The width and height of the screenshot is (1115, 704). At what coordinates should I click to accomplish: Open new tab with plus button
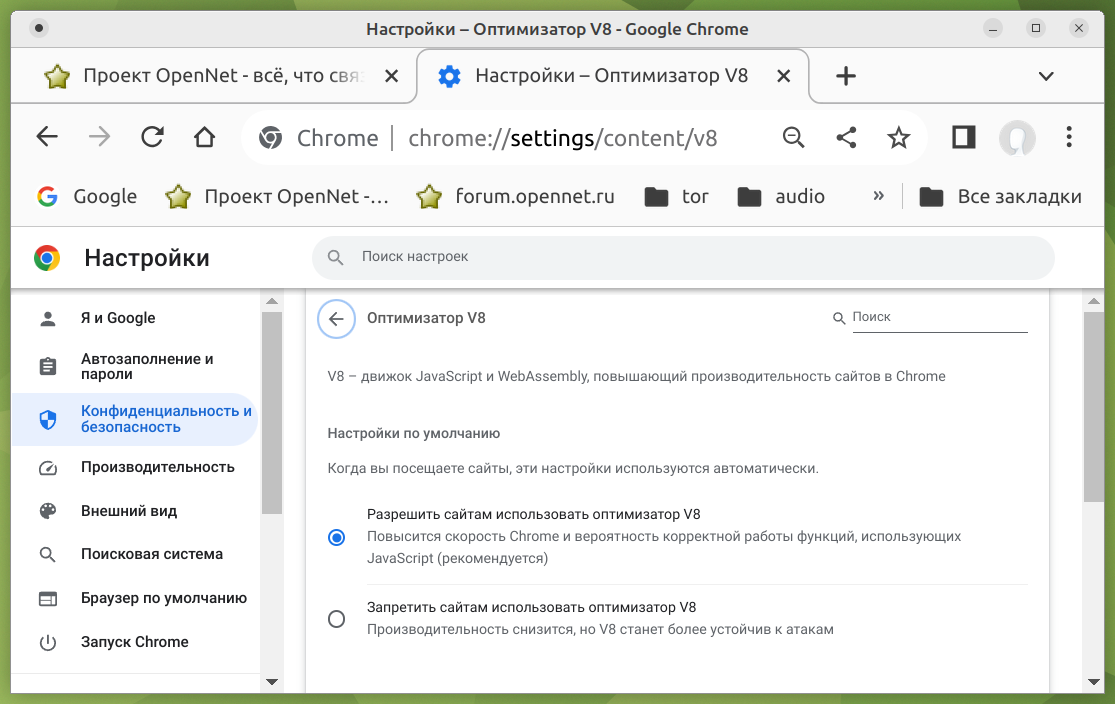click(846, 76)
